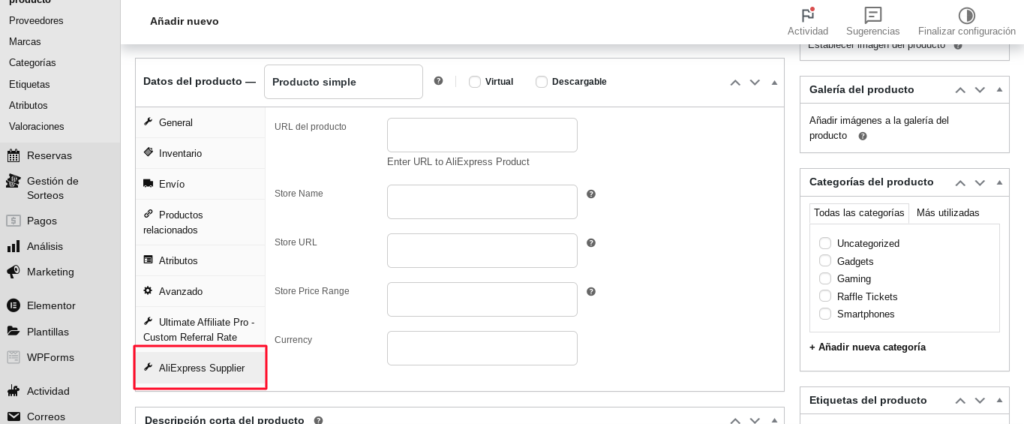
Task: Select the AliExpress Supplier tab
Action: 200,368
